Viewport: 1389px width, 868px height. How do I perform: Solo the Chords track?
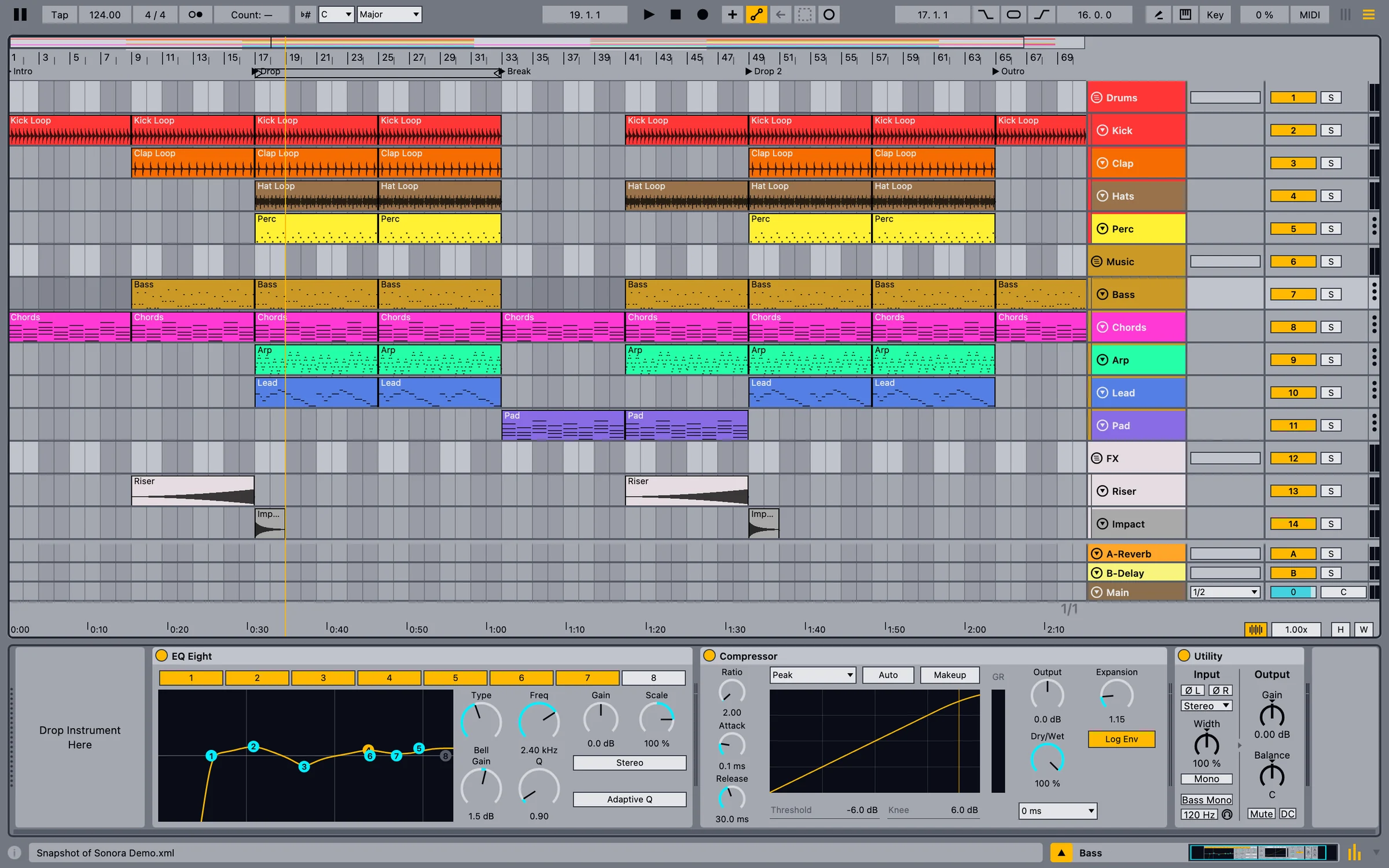point(1331,327)
